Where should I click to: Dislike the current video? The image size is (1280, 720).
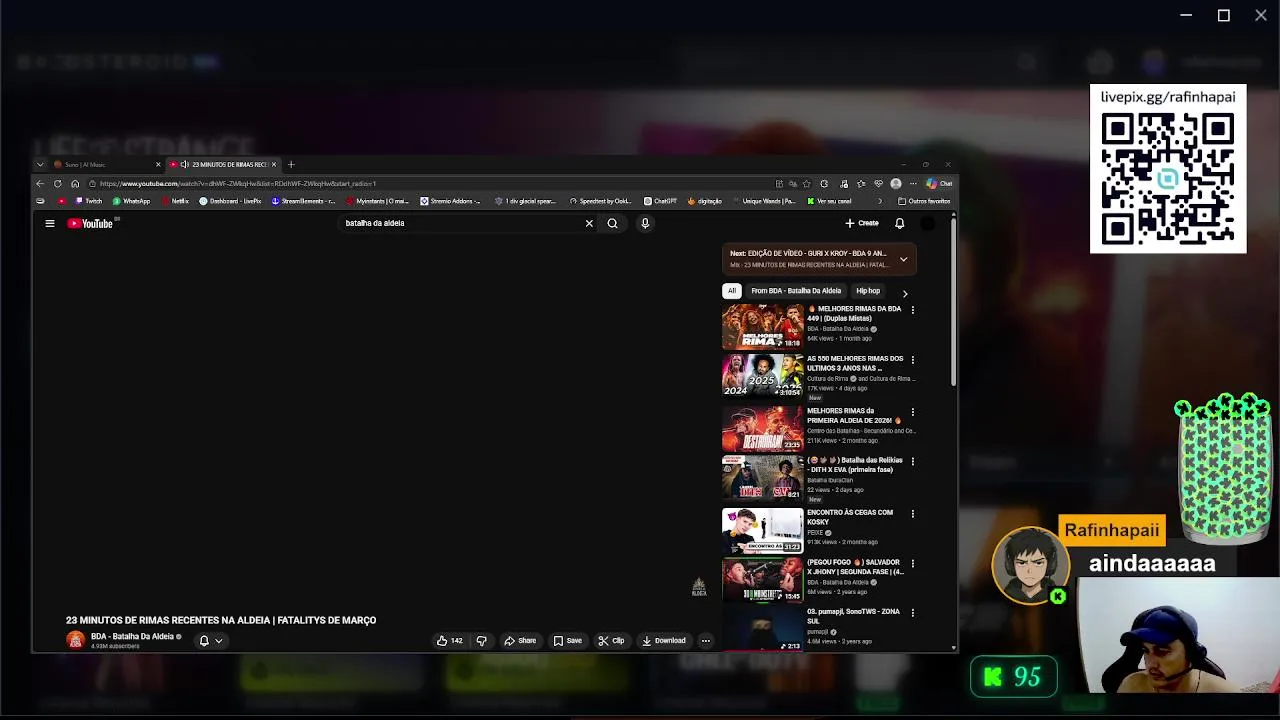[481, 641]
